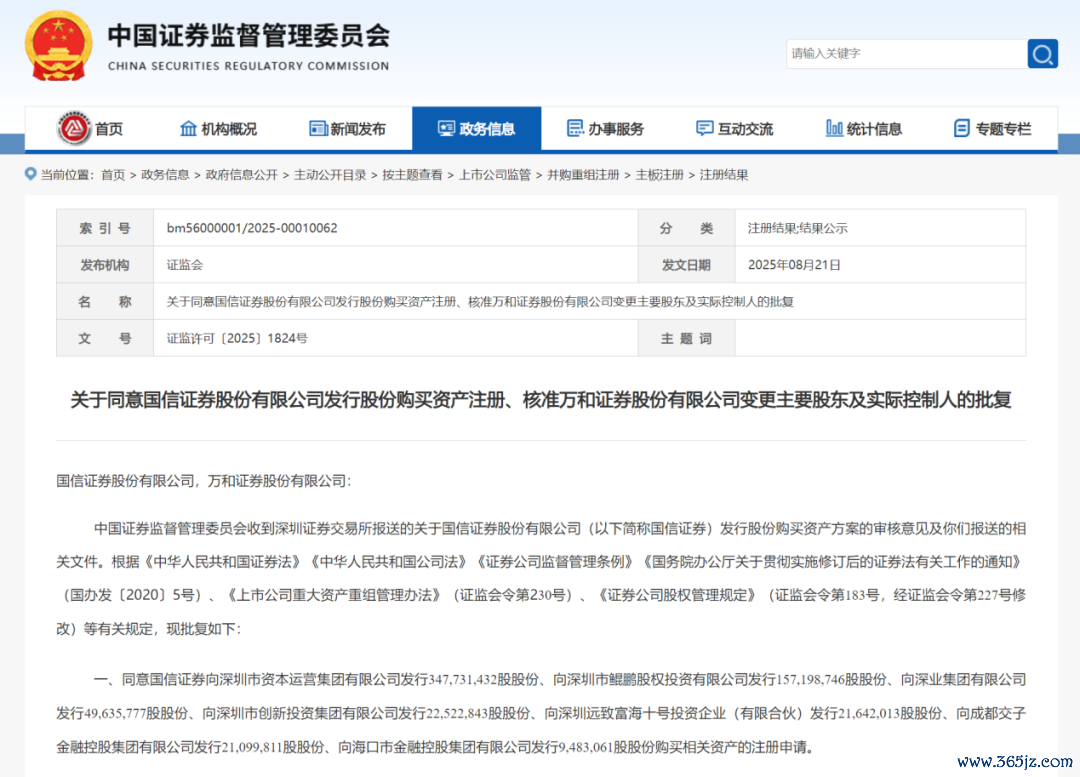Click the location pin icon in breadcrumb

point(30,174)
